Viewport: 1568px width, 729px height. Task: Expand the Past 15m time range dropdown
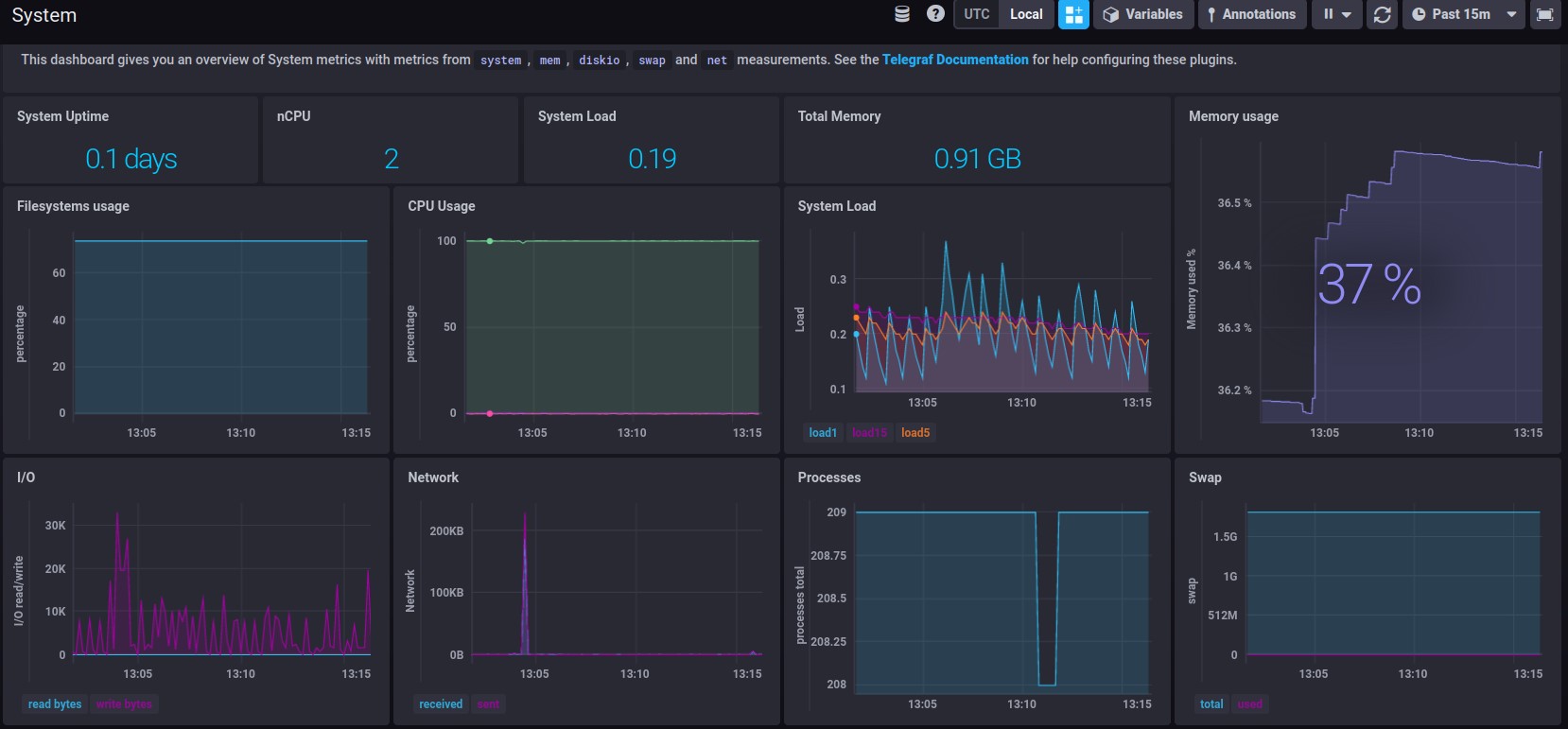[1463, 14]
